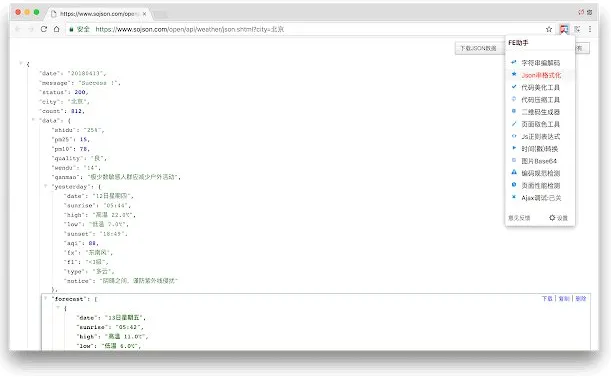611x377 pixels.
Task: Click the pencil icon beside 页面取色工具
Action: point(514,124)
